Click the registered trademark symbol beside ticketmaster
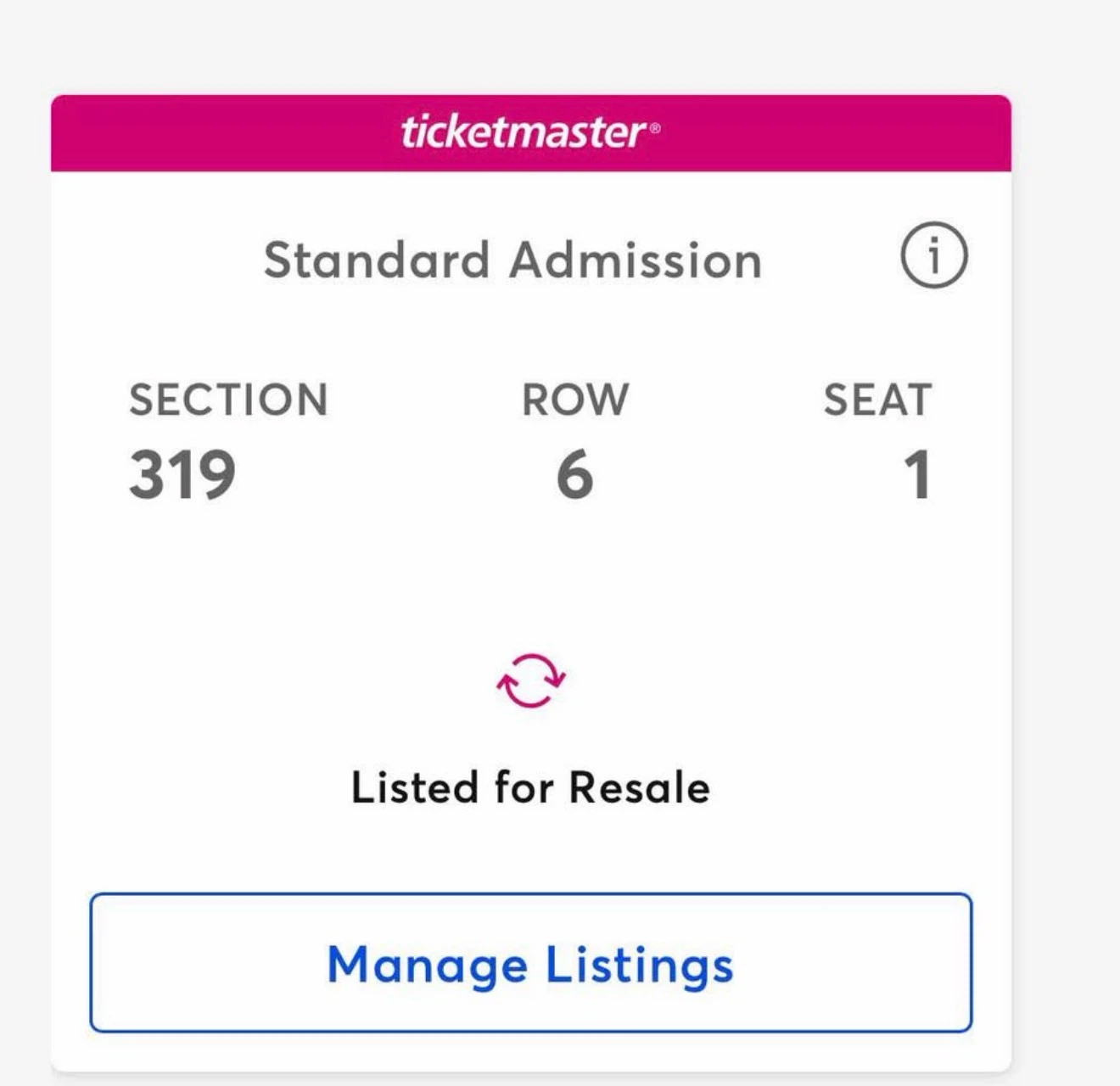The width and height of the screenshot is (1120, 1086). (x=654, y=129)
